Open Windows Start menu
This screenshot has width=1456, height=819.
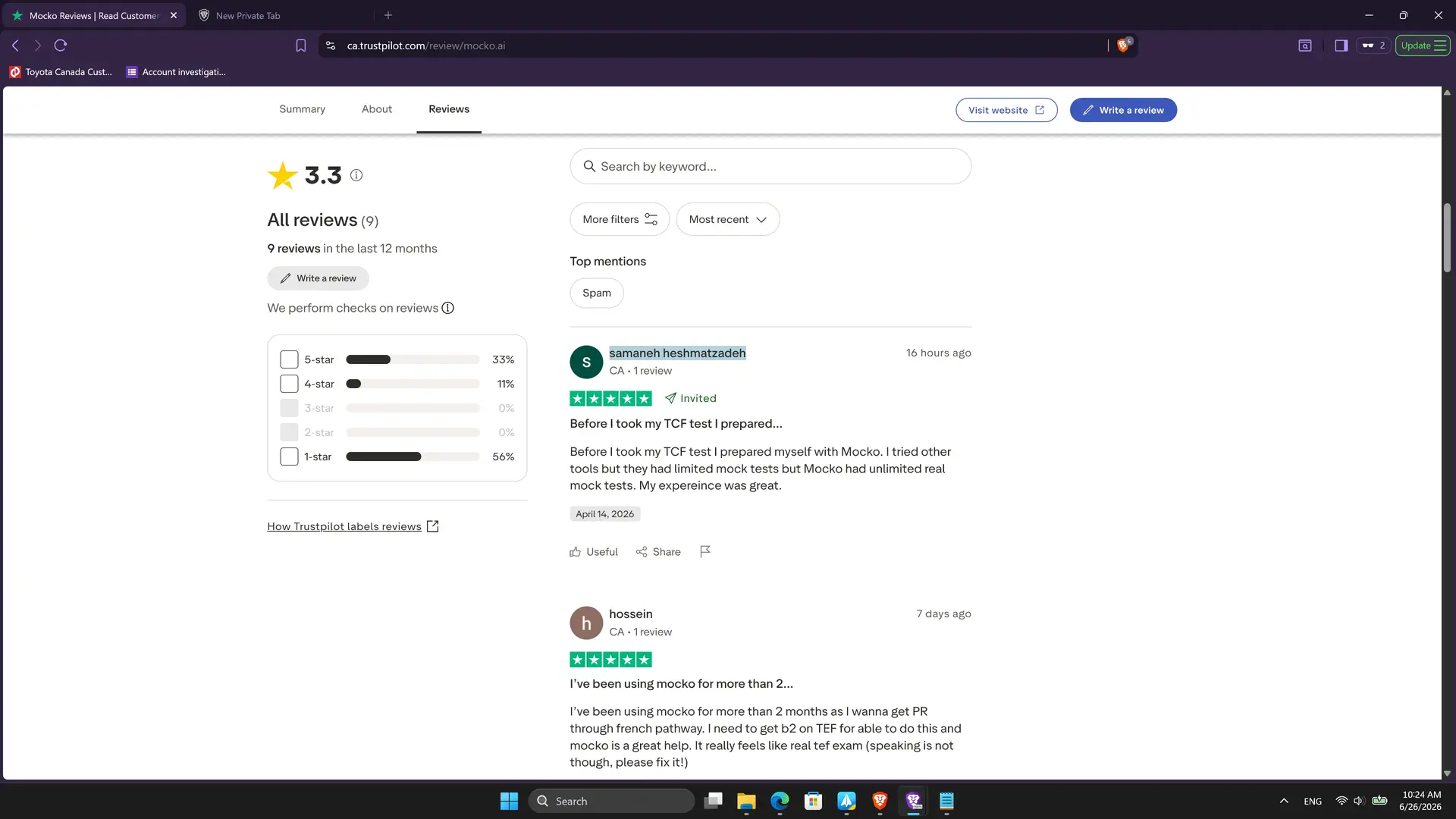pyautogui.click(x=509, y=801)
